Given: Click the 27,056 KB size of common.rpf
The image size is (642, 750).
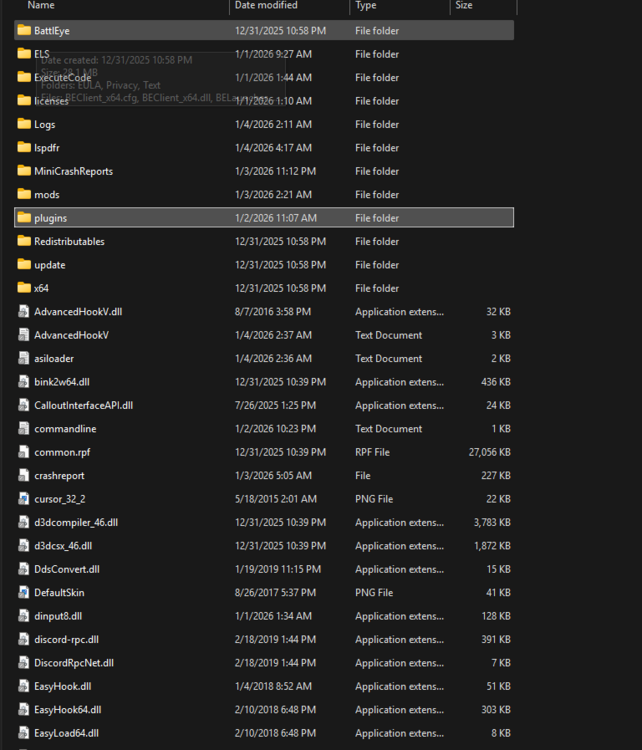Looking at the screenshot, I should (489, 452).
